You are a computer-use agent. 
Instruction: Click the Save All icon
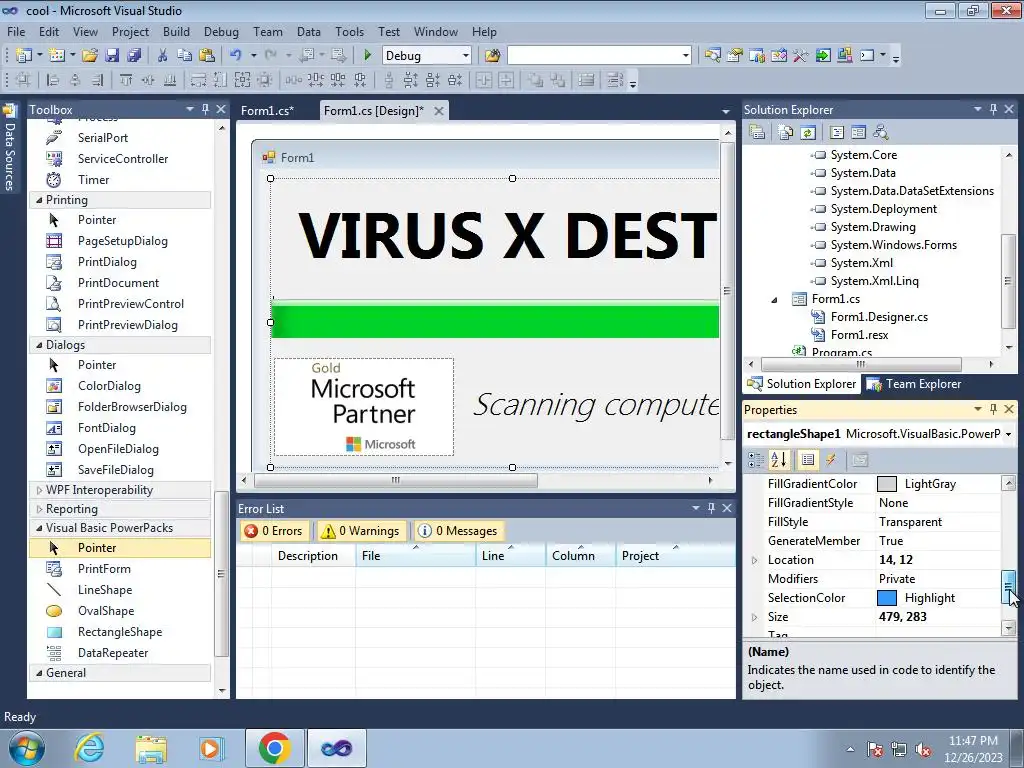coord(134,56)
